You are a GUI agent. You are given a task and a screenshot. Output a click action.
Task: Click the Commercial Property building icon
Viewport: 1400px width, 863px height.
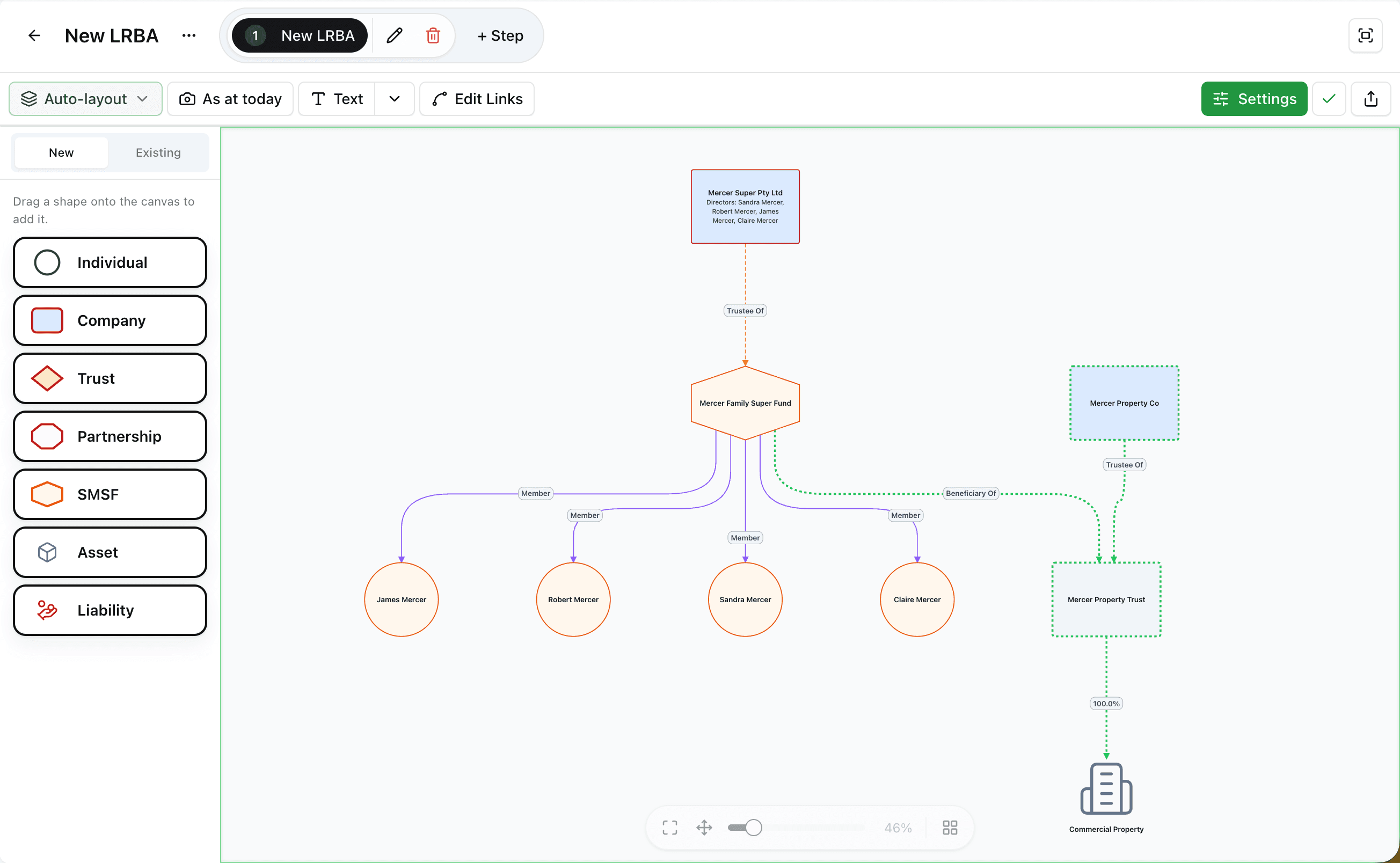coord(1106,788)
